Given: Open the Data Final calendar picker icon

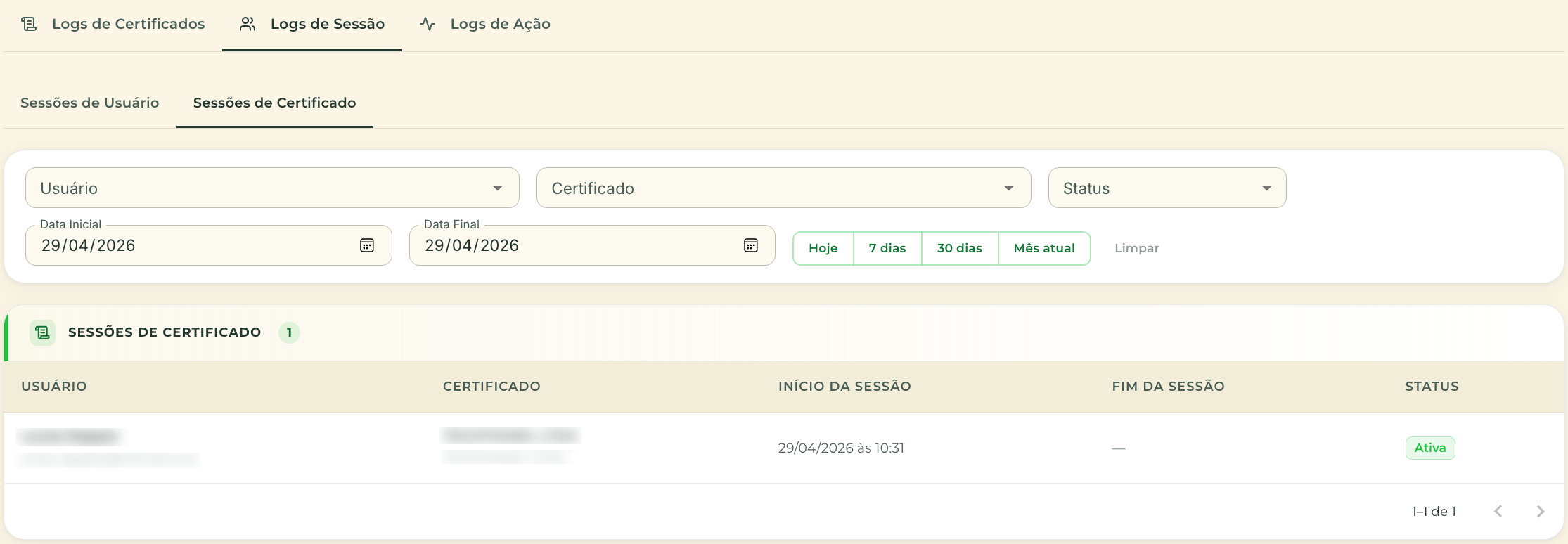Looking at the screenshot, I should click(751, 245).
